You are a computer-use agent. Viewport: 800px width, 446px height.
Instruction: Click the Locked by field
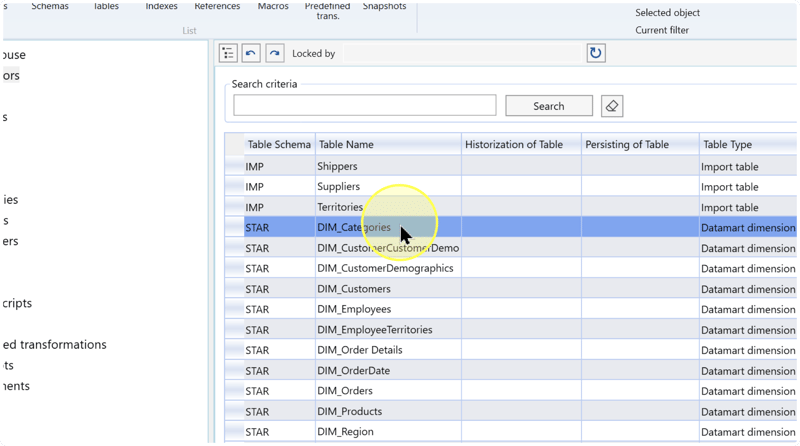[x=462, y=54]
